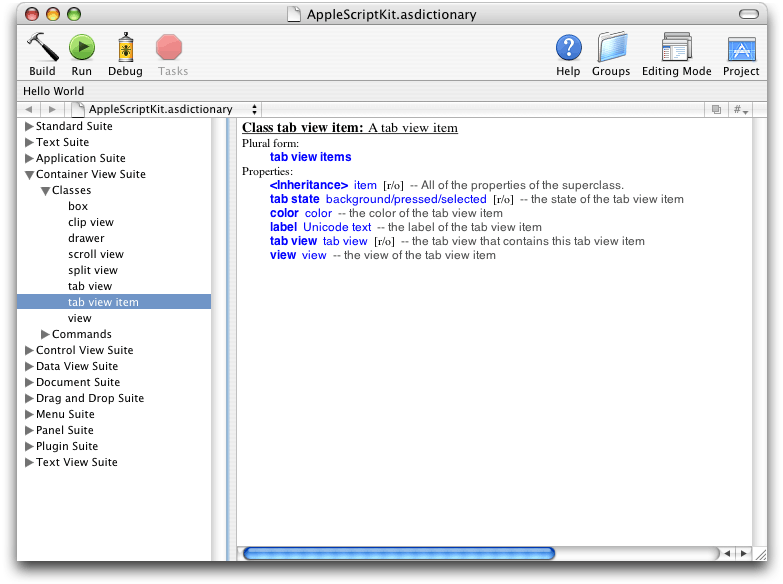Switch Editing Mode in the toolbar
This screenshot has height=584, width=783.
676,47
